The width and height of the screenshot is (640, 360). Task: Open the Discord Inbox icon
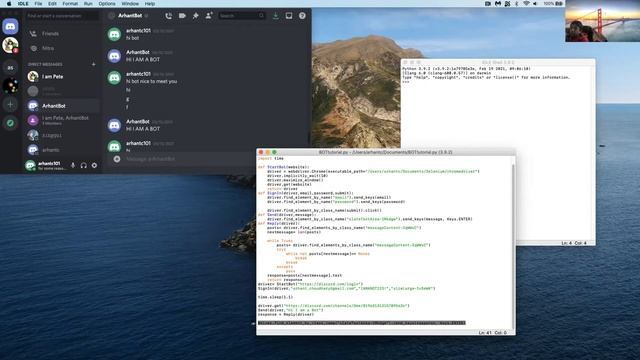click(x=289, y=16)
